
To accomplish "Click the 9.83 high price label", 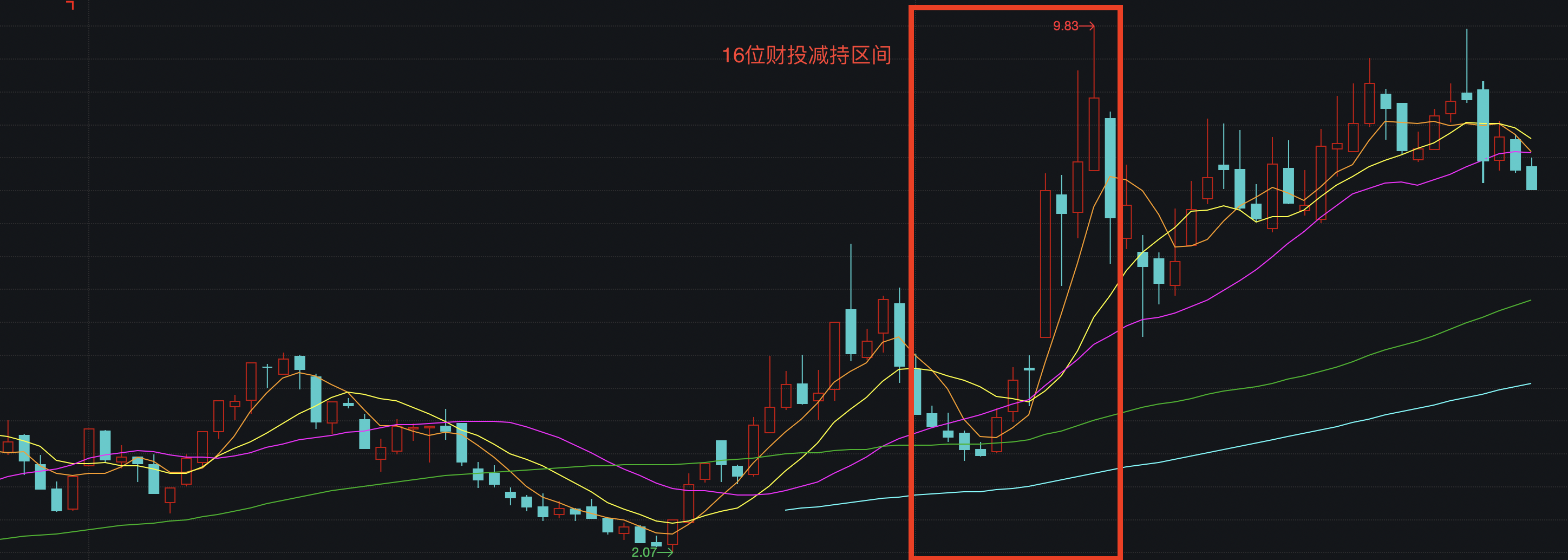I will pos(1065,26).
